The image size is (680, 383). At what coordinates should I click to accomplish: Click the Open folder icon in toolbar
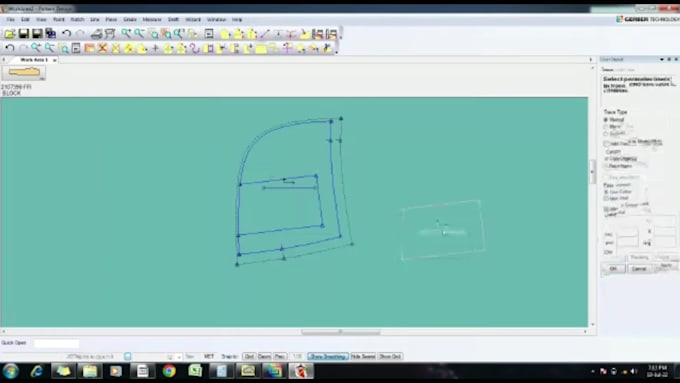point(10,33)
